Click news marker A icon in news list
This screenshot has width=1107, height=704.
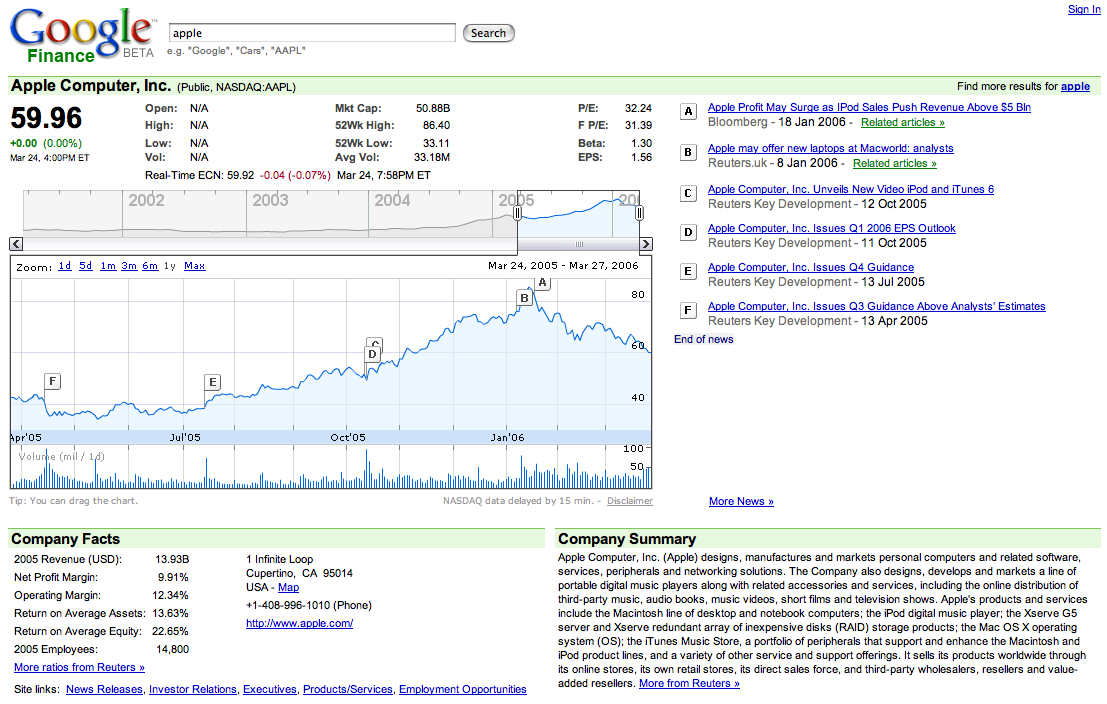click(x=688, y=112)
